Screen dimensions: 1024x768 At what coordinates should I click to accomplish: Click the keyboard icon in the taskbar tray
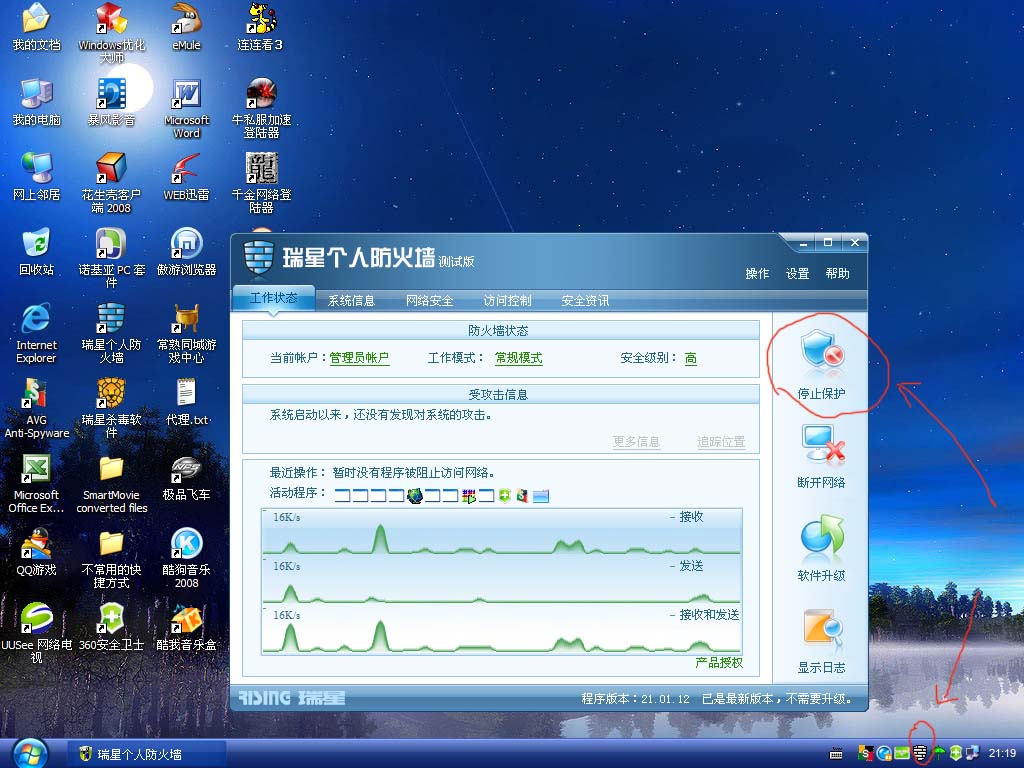(835, 754)
